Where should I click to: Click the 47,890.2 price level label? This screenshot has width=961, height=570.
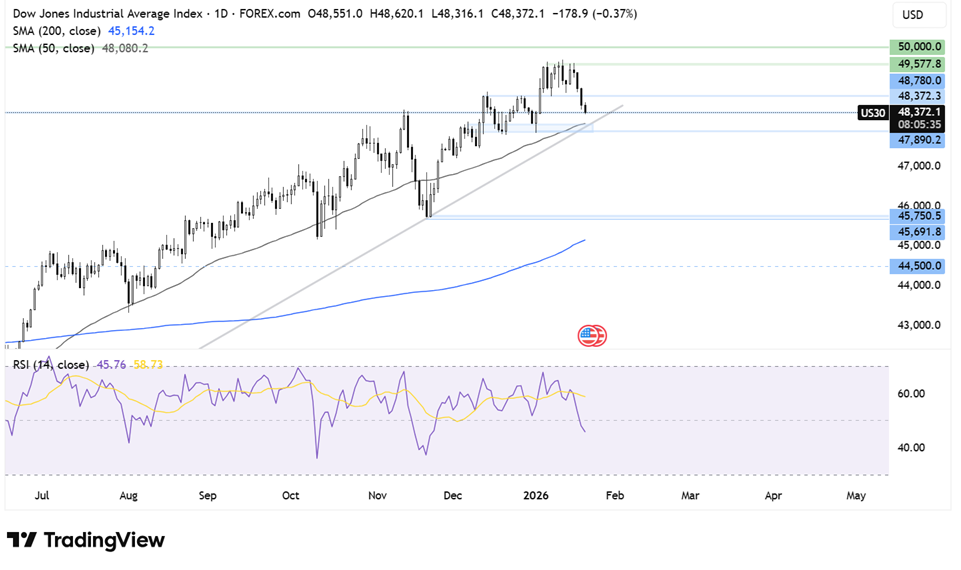tap(917, 140)
